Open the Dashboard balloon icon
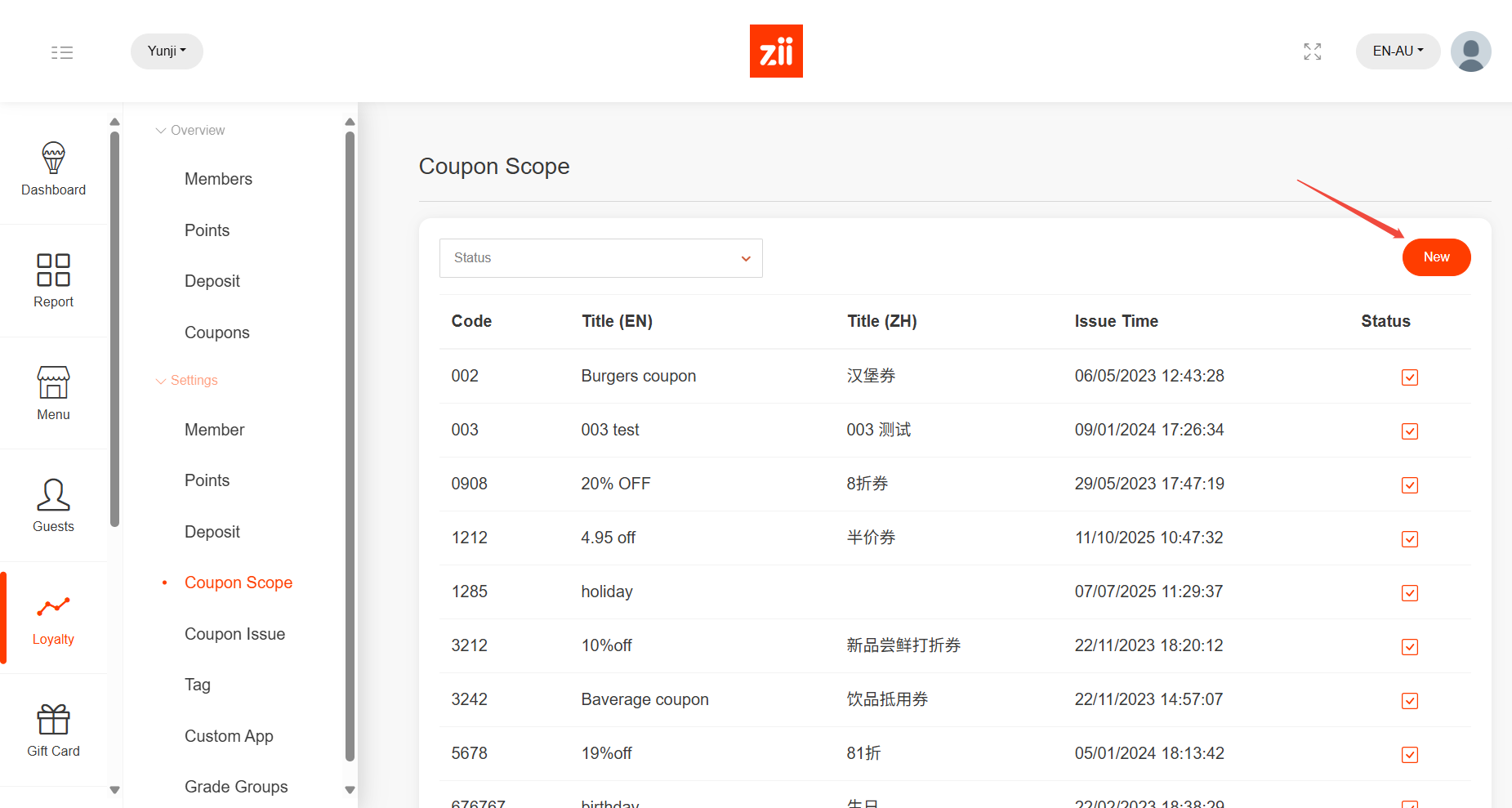The height and width of the screenshot is (808, 1512). coord(53,158)
